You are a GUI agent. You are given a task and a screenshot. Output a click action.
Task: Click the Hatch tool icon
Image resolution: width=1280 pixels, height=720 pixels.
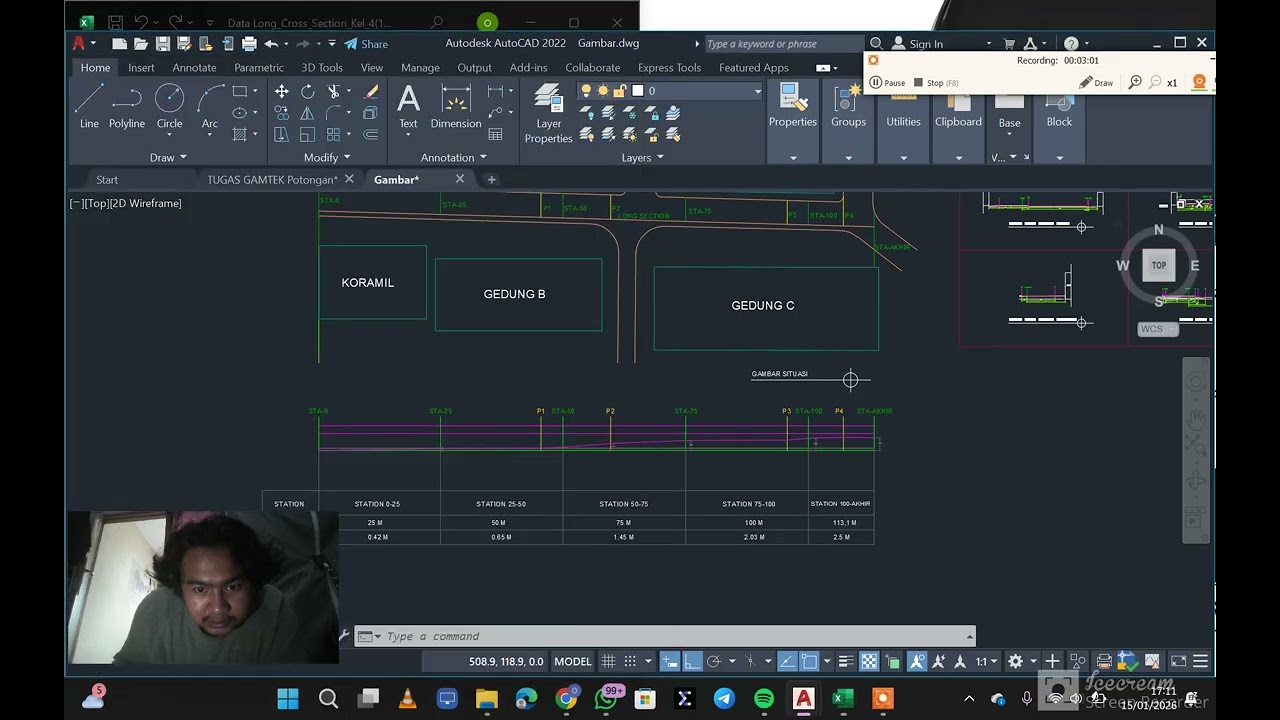click(240, 135)
